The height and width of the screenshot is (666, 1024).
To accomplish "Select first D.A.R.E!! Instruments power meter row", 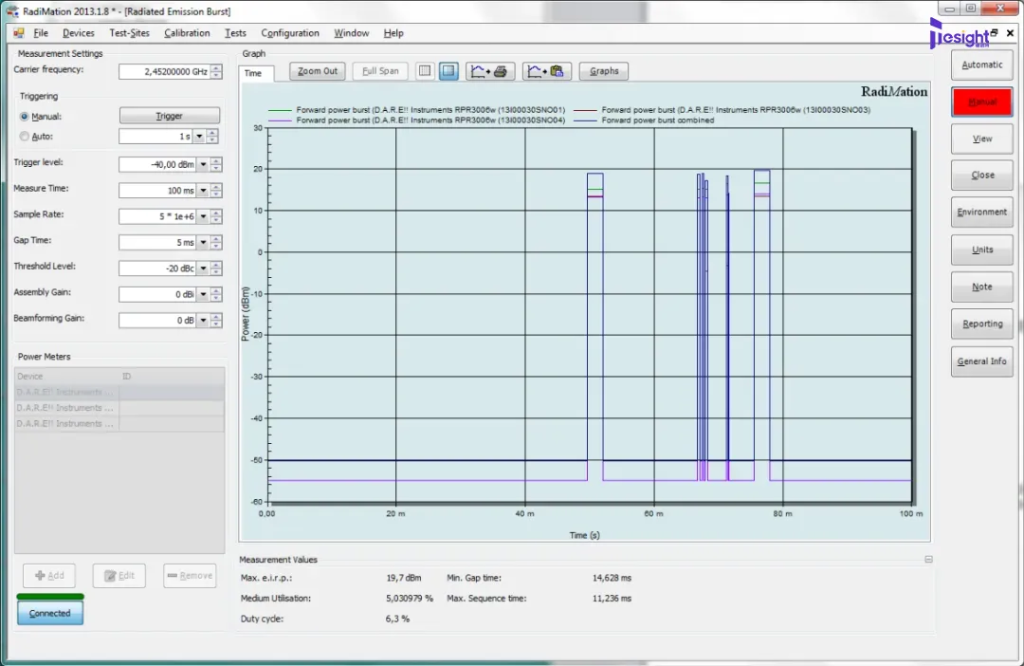I will pos(120,392).
